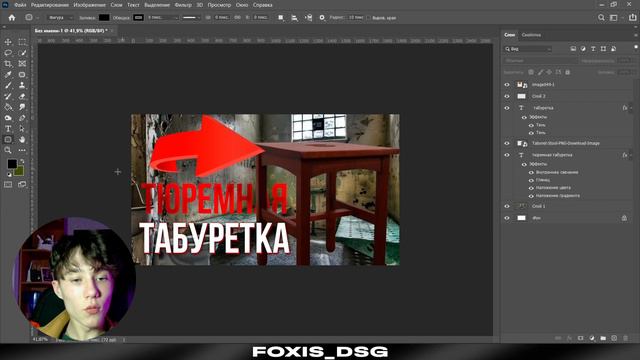640x360 pixels.
Task: Click the delete layer trash icon
Action: [x=625, y=338]
